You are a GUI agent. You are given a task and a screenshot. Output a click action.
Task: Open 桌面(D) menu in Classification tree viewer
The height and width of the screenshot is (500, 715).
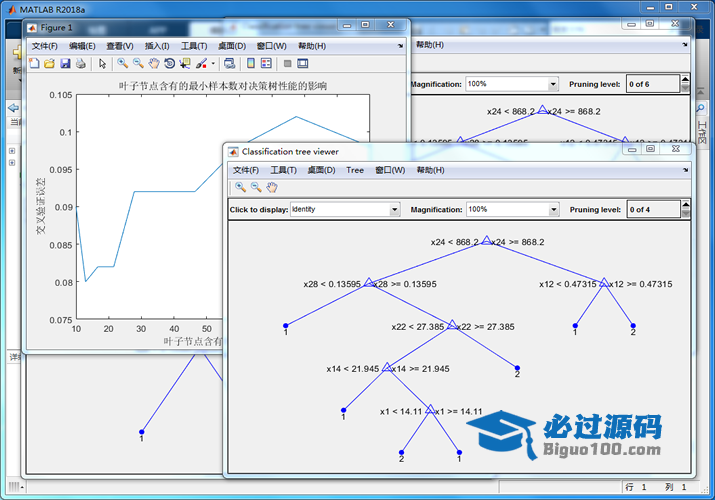(x=321, y=170)
